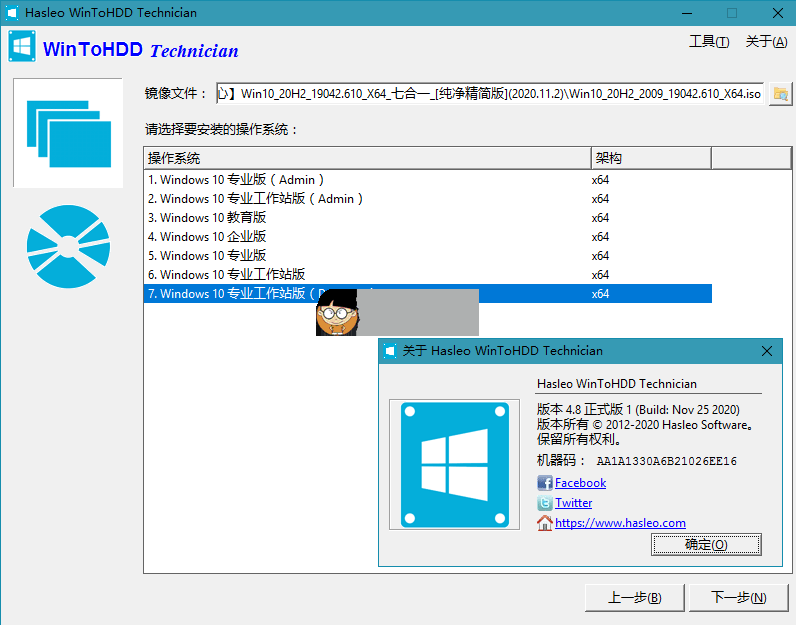Image resolution: width=796 pixels, height=625 pixels.
Task: Click the home website icon in About dialog
Action: pos(545,523)
